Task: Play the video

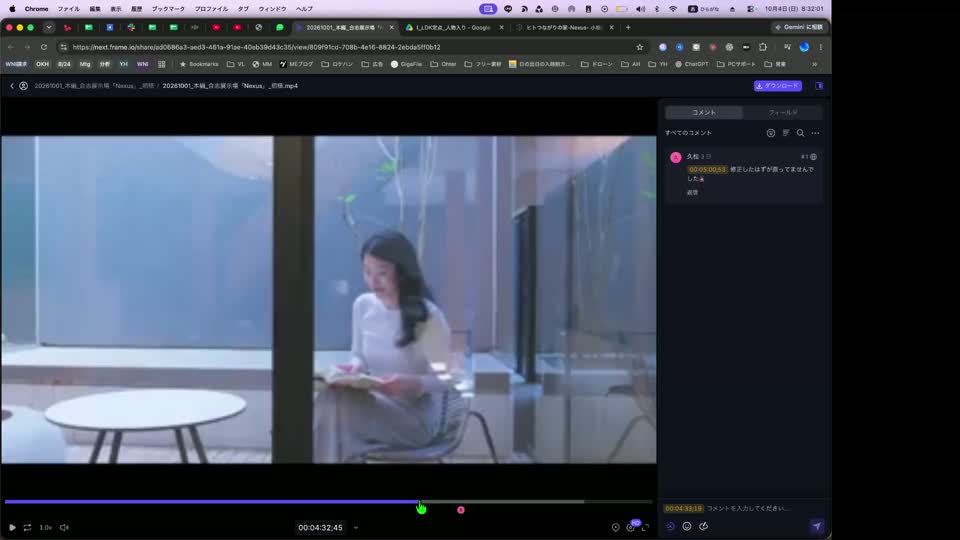Action: 12,527
